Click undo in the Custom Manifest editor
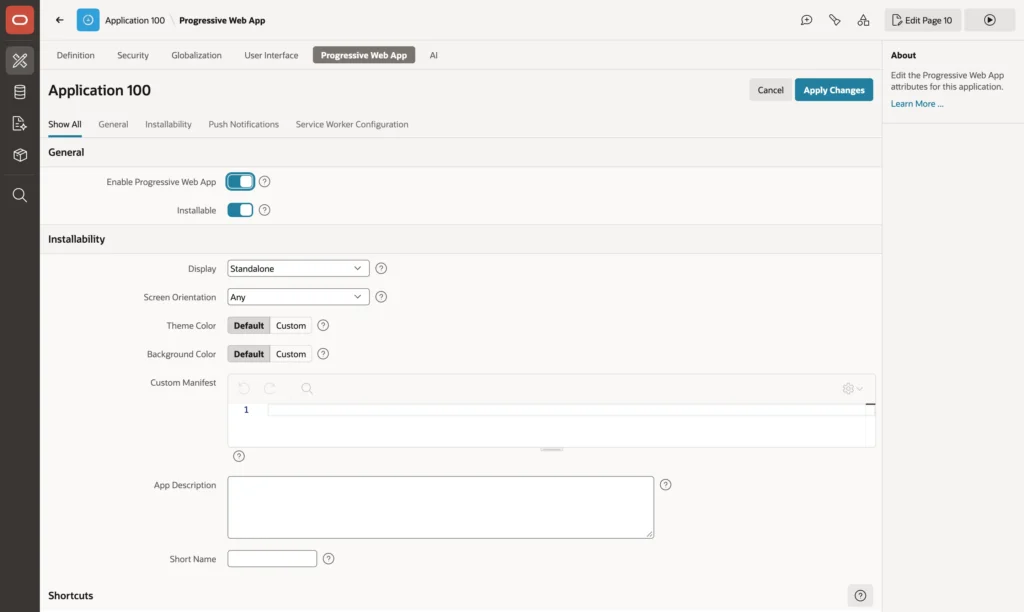Screen dimensions: 1024x612 [244, 389]
